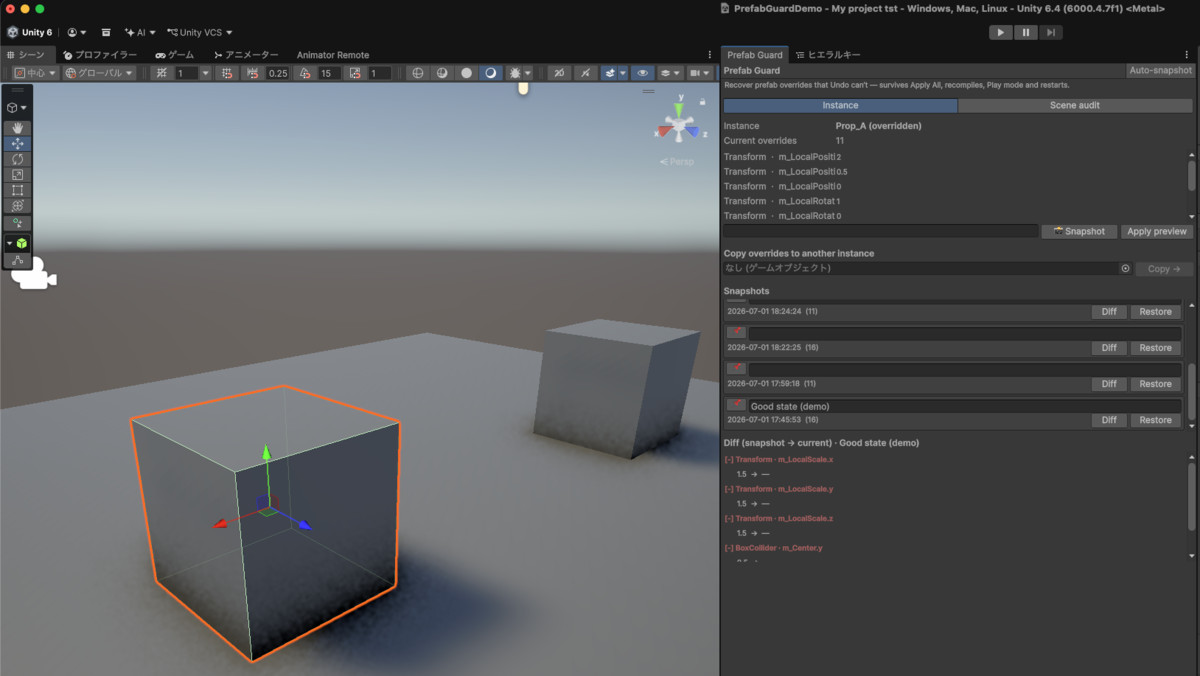
Task: Open the gizmos layers dropdown
Action: (x=670, y=73)
